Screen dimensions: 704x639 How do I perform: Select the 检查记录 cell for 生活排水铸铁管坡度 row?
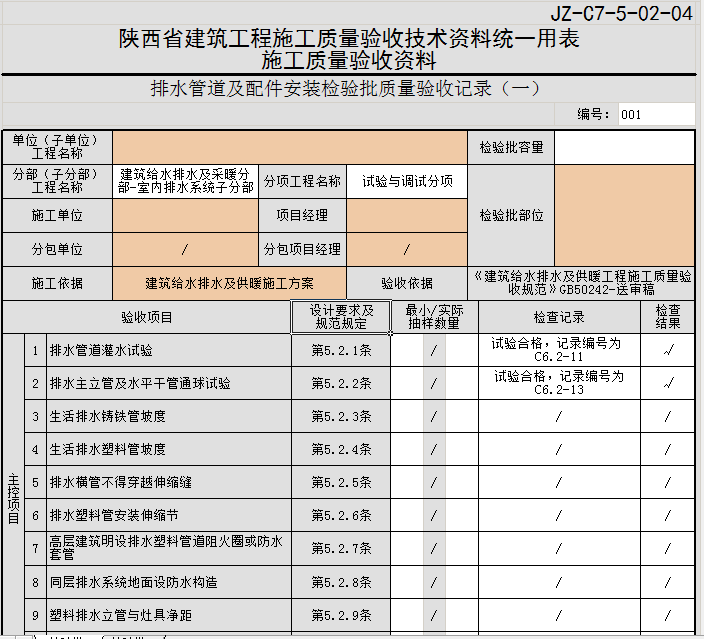click(559, 416)
